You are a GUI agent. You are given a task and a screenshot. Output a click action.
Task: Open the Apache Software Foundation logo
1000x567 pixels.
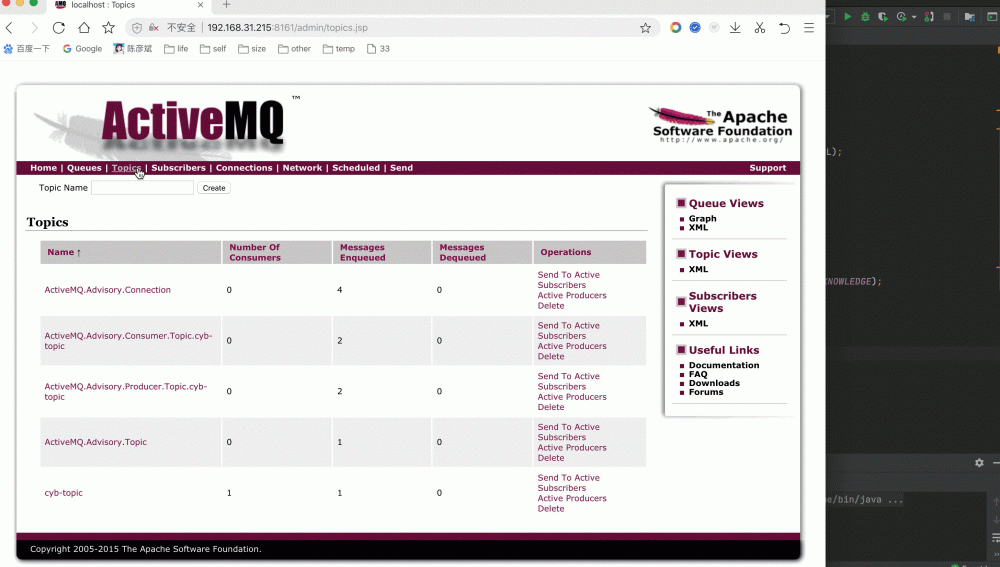(x=721, y=125)
